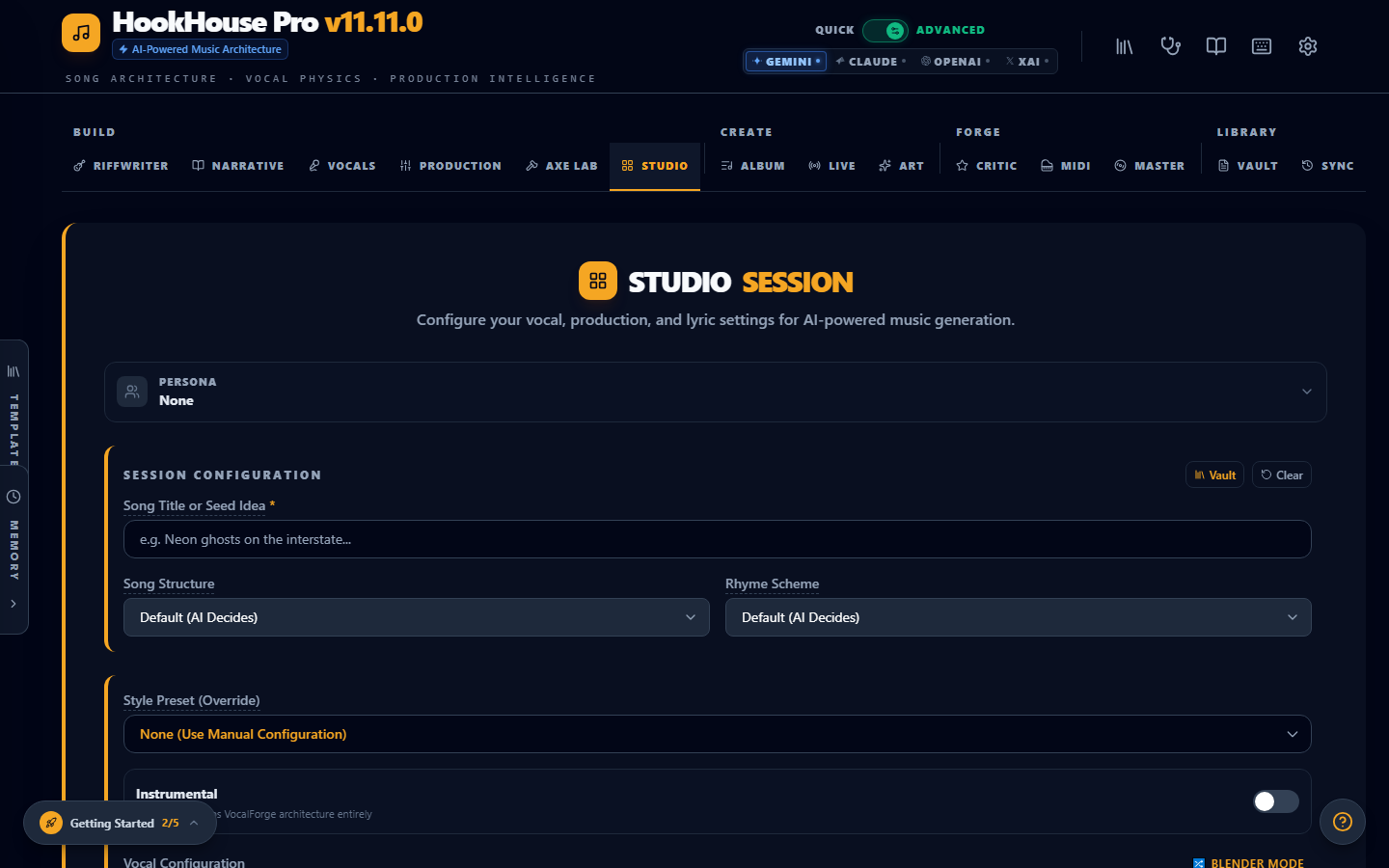
Task: Click the stethoscope diagnostics icon
Action: [x=1170, y=46]
